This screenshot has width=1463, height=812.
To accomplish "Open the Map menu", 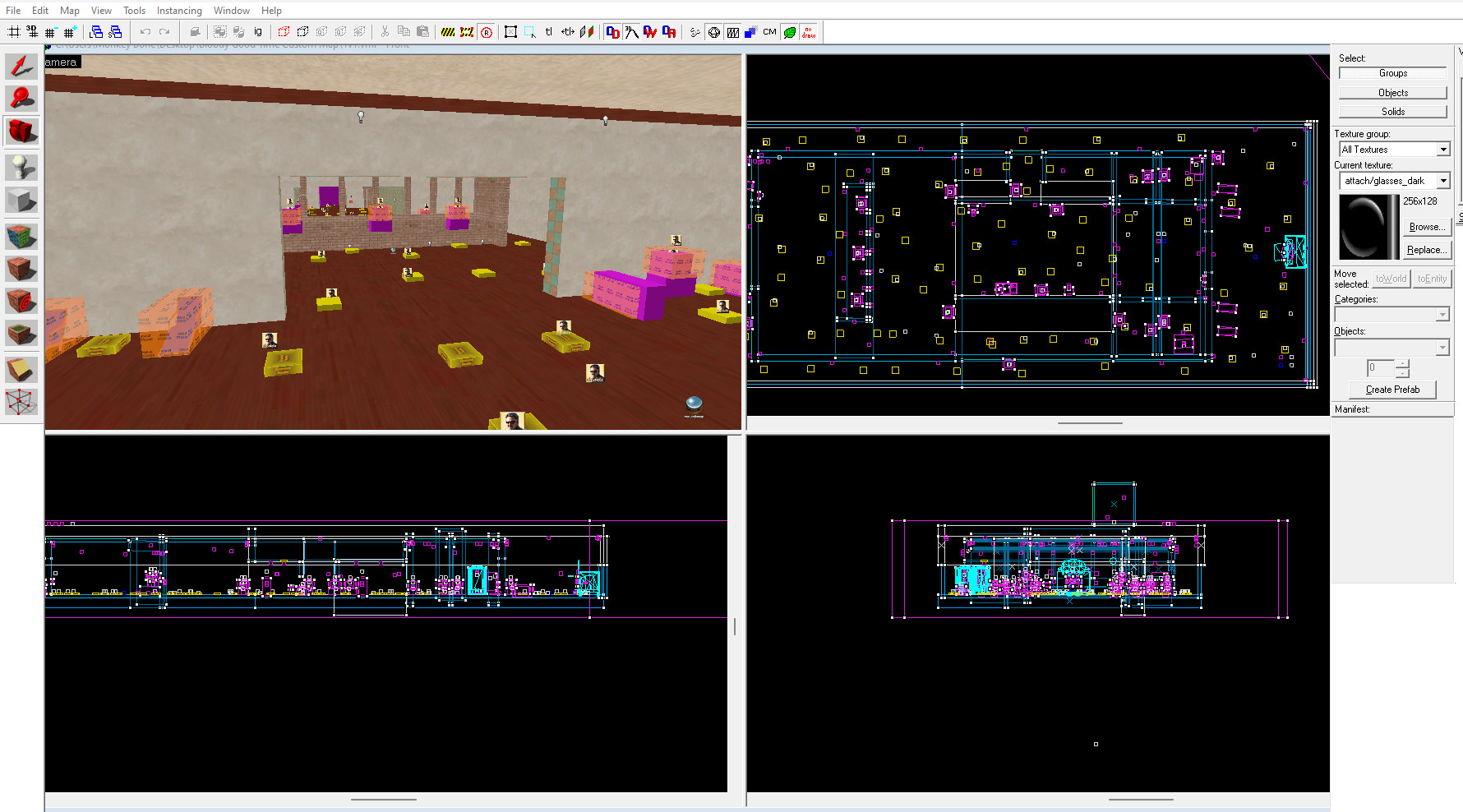I will (70, 11).
